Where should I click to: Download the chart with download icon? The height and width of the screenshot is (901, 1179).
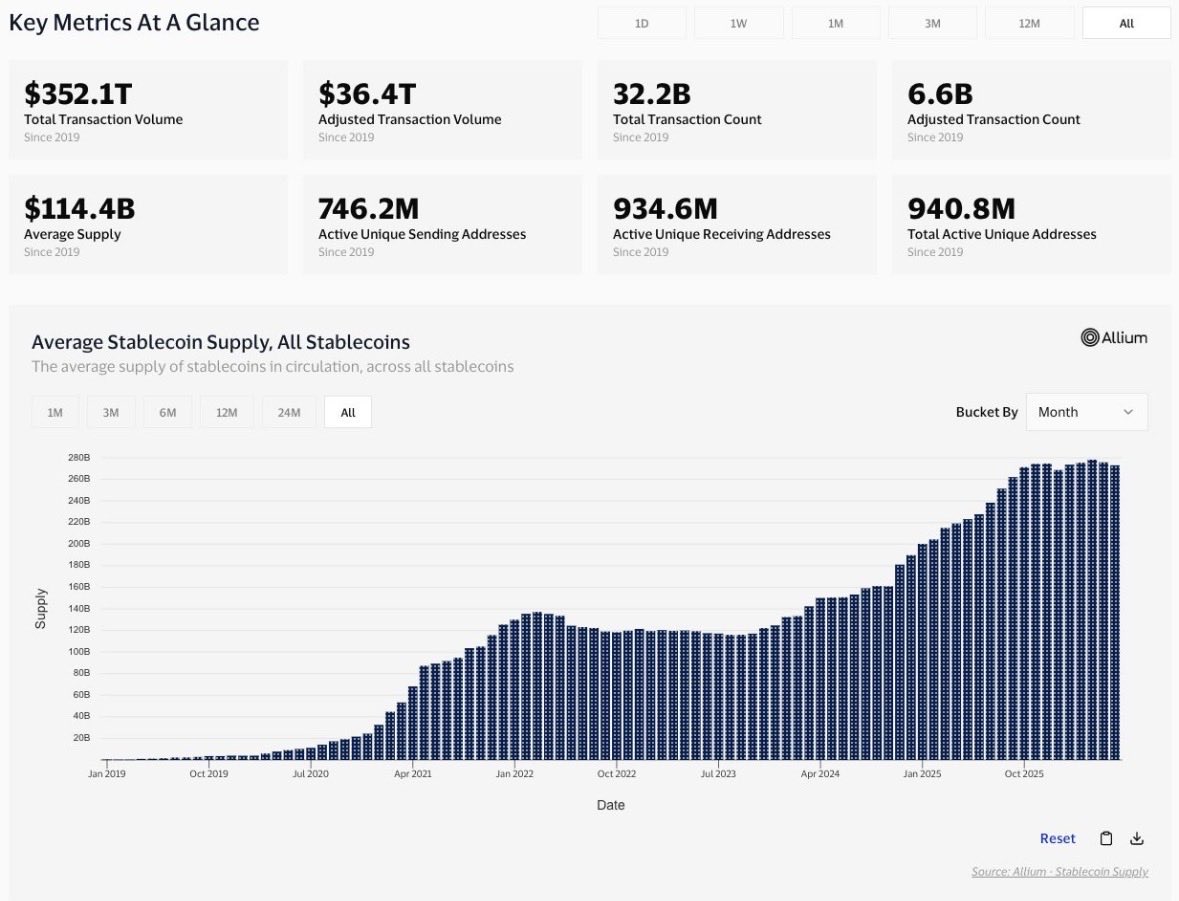pos(1137,839)
